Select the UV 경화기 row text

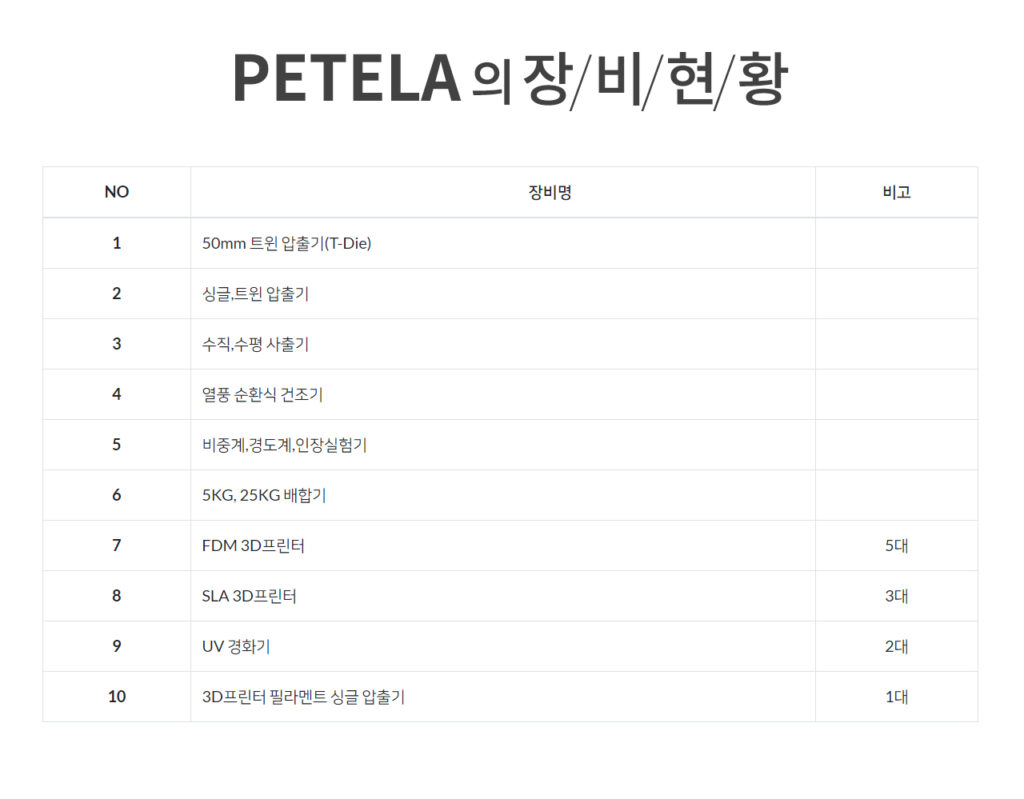(x=236, y=646)
